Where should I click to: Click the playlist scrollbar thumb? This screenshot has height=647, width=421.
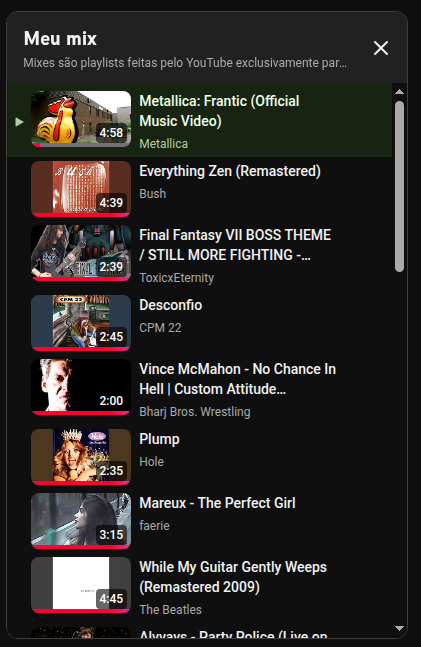[x=399, y=187]
